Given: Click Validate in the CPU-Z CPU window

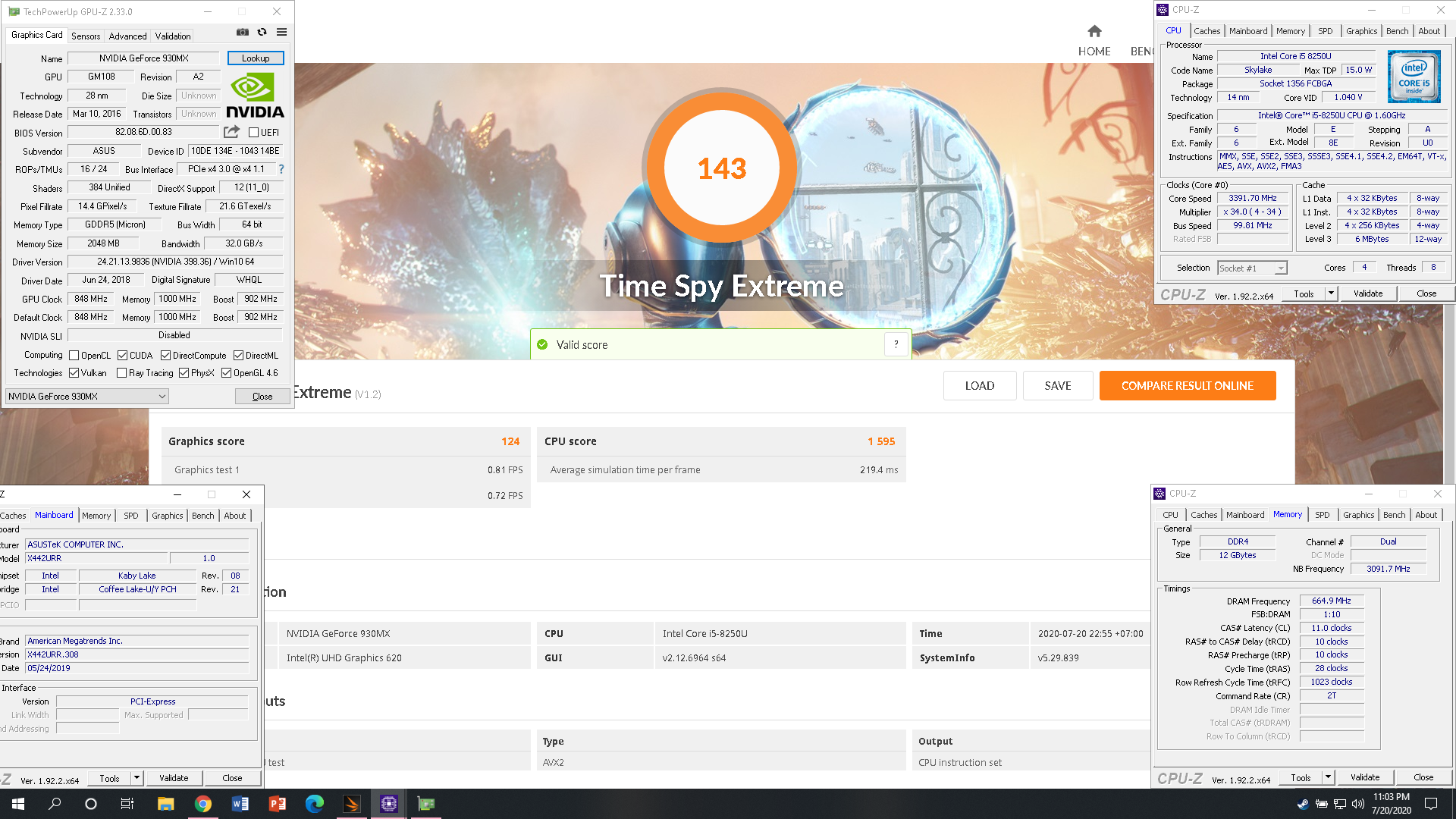Looking at the screenshot, I should (x=1368, y=293).
